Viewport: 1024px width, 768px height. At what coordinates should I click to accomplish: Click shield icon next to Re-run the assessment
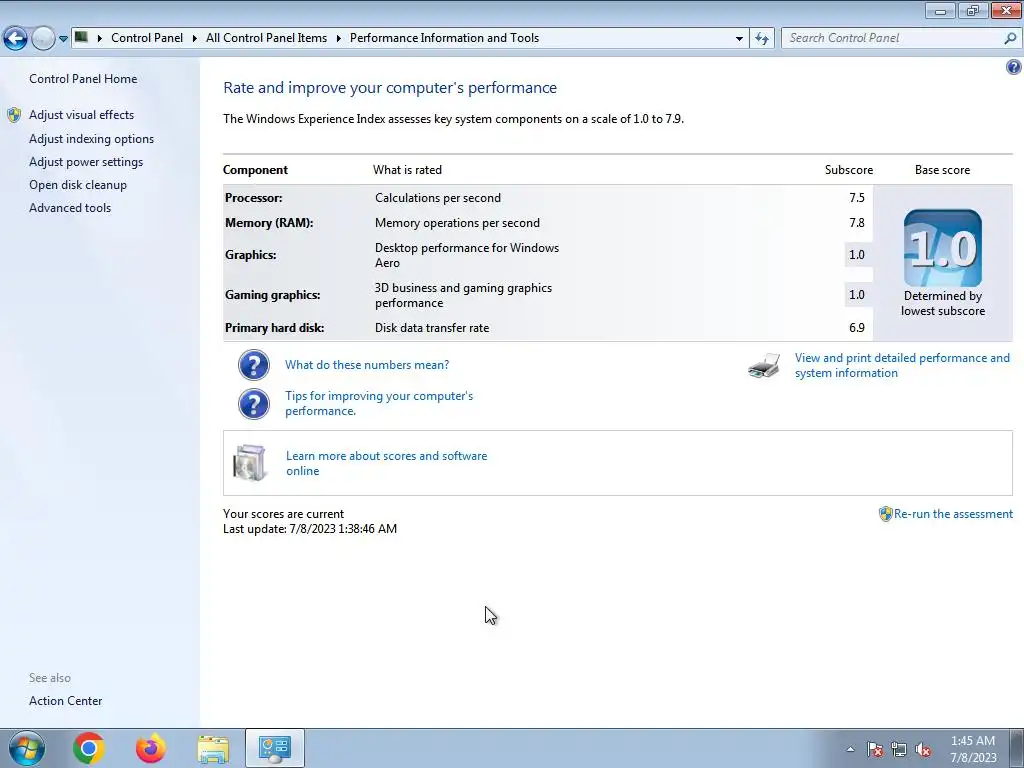click(886, 514)
